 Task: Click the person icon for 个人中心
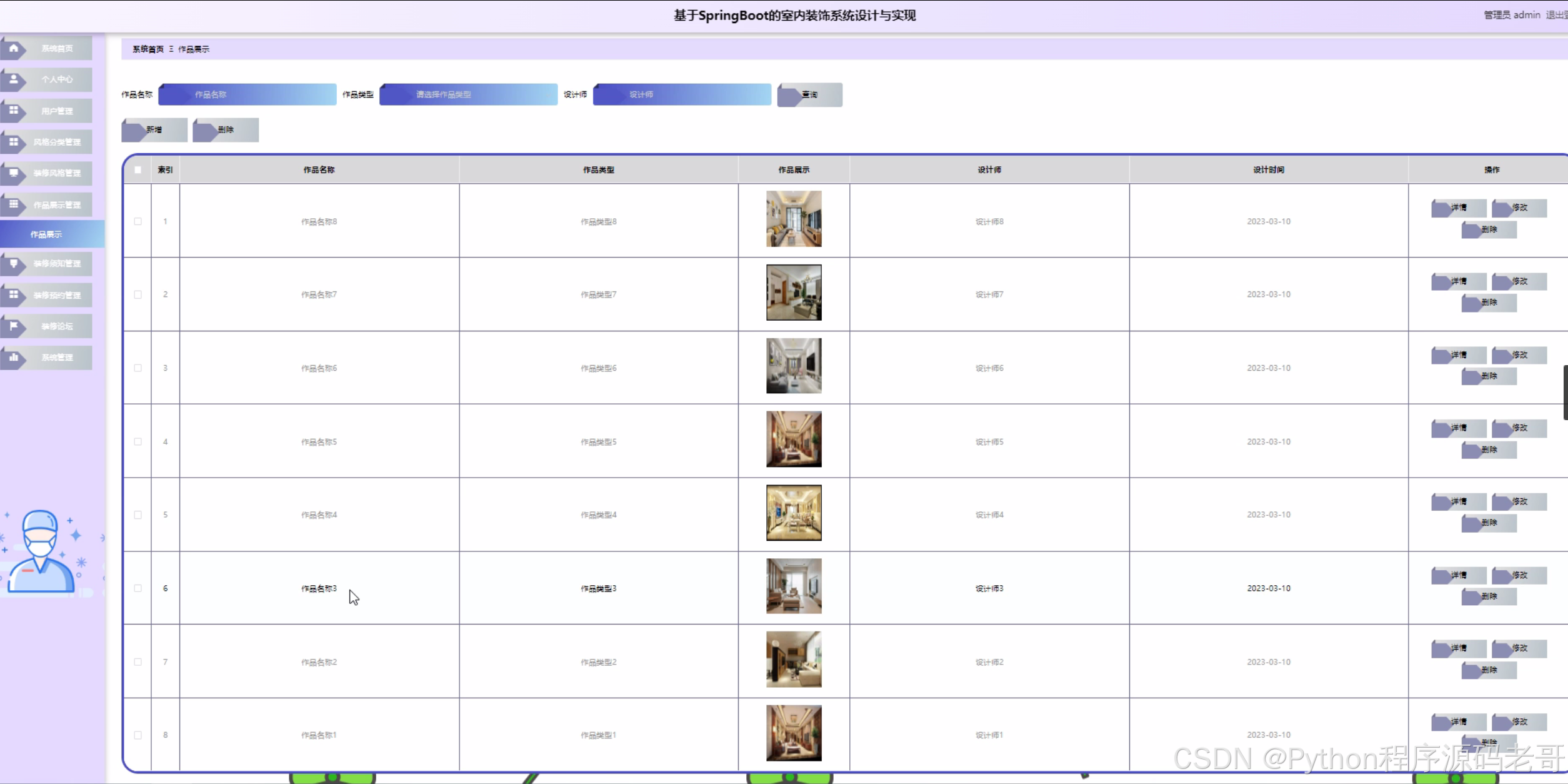tap(14, 79)
